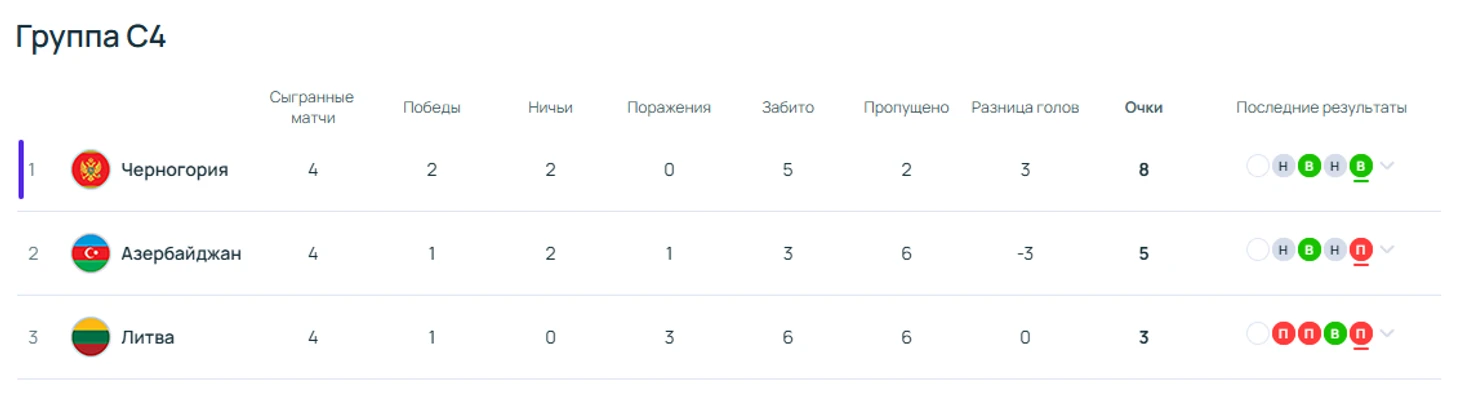
Task: Expand Литва's recent results chevron
Action: point(1386,334)
